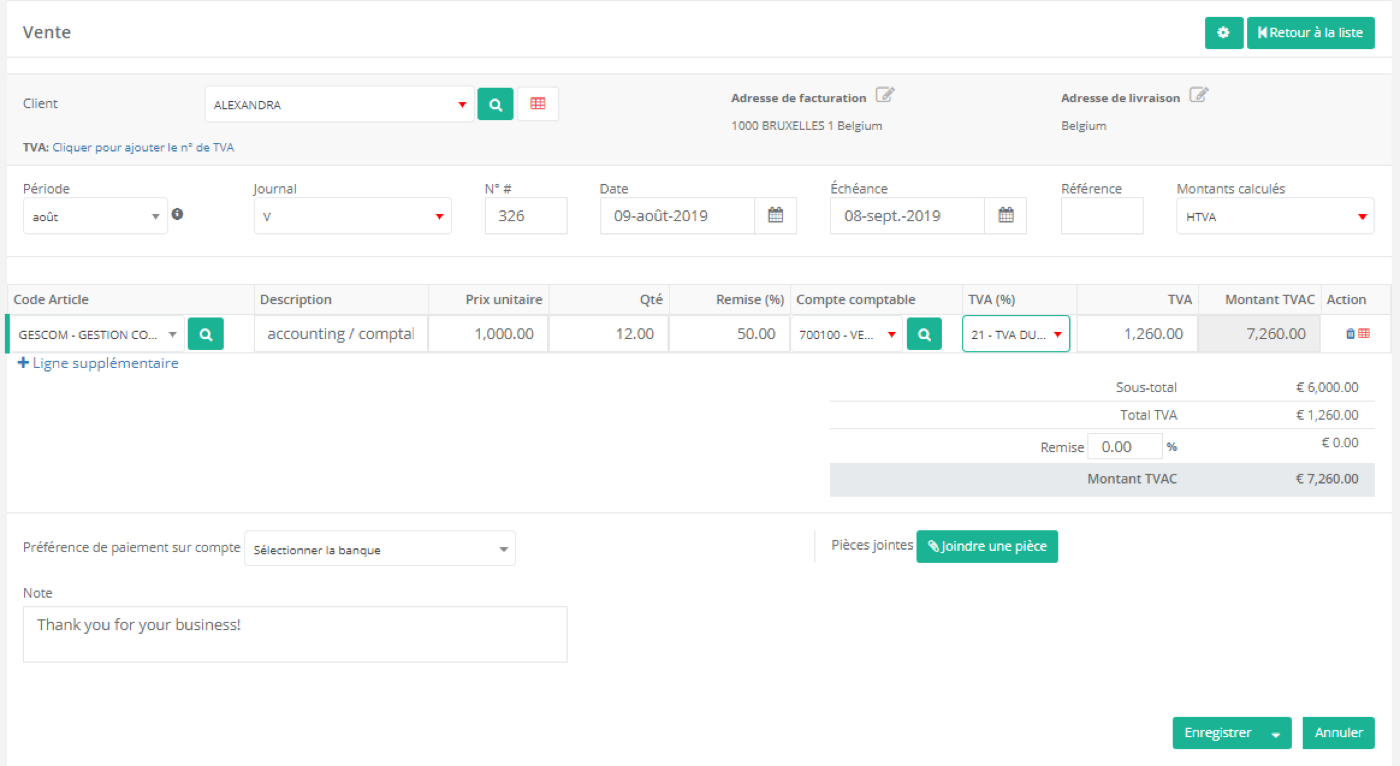
Task: Open the Date calendar picker
Action: pos(775,216)
